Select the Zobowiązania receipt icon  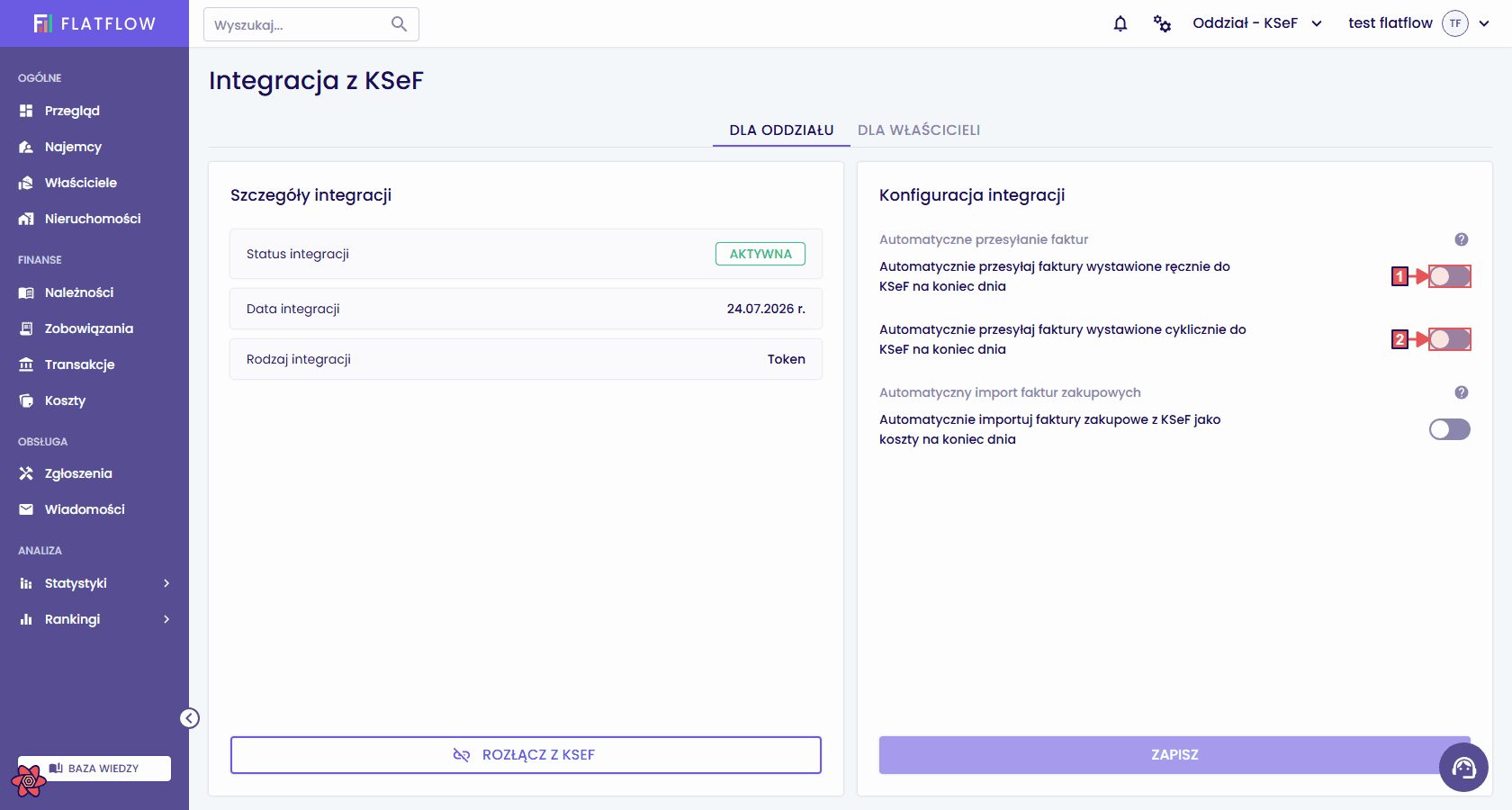(x=26, y=328)
